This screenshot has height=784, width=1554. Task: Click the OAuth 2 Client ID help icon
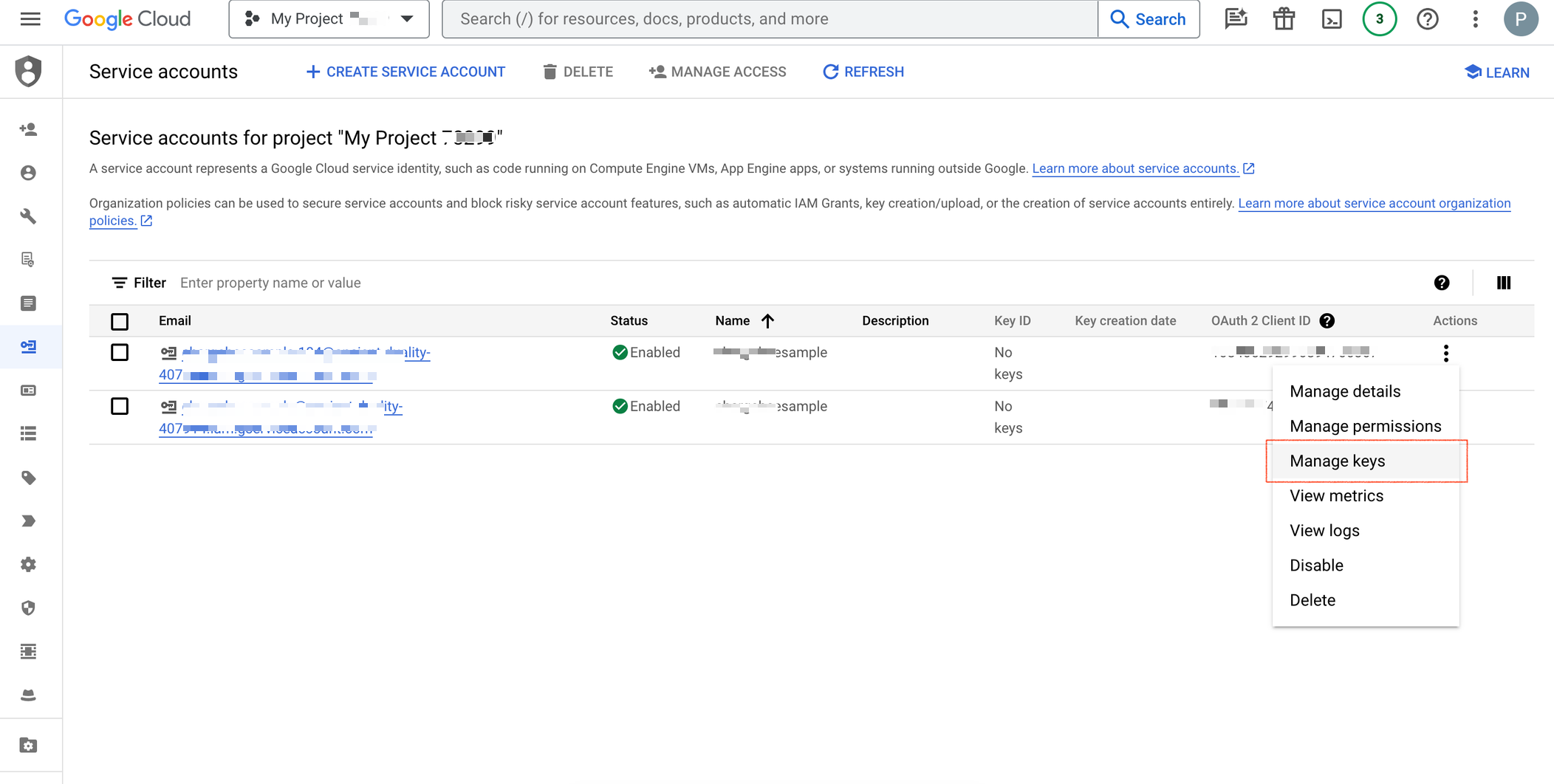pos(1327,321)
